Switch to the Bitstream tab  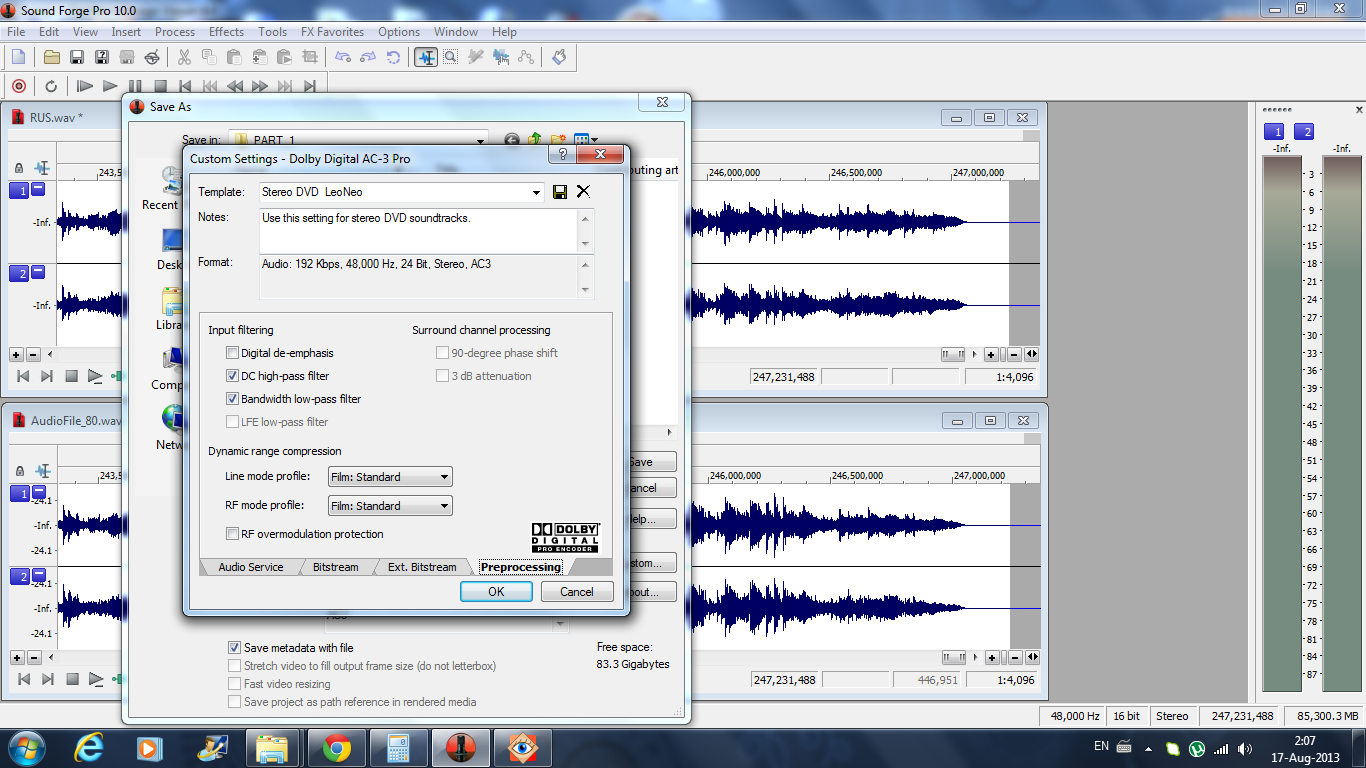coord(335,567)
